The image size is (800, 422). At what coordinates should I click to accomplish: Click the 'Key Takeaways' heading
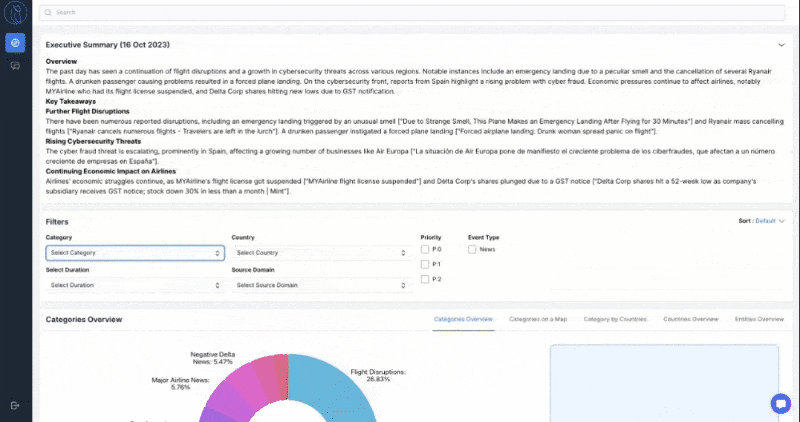point(70,102)
